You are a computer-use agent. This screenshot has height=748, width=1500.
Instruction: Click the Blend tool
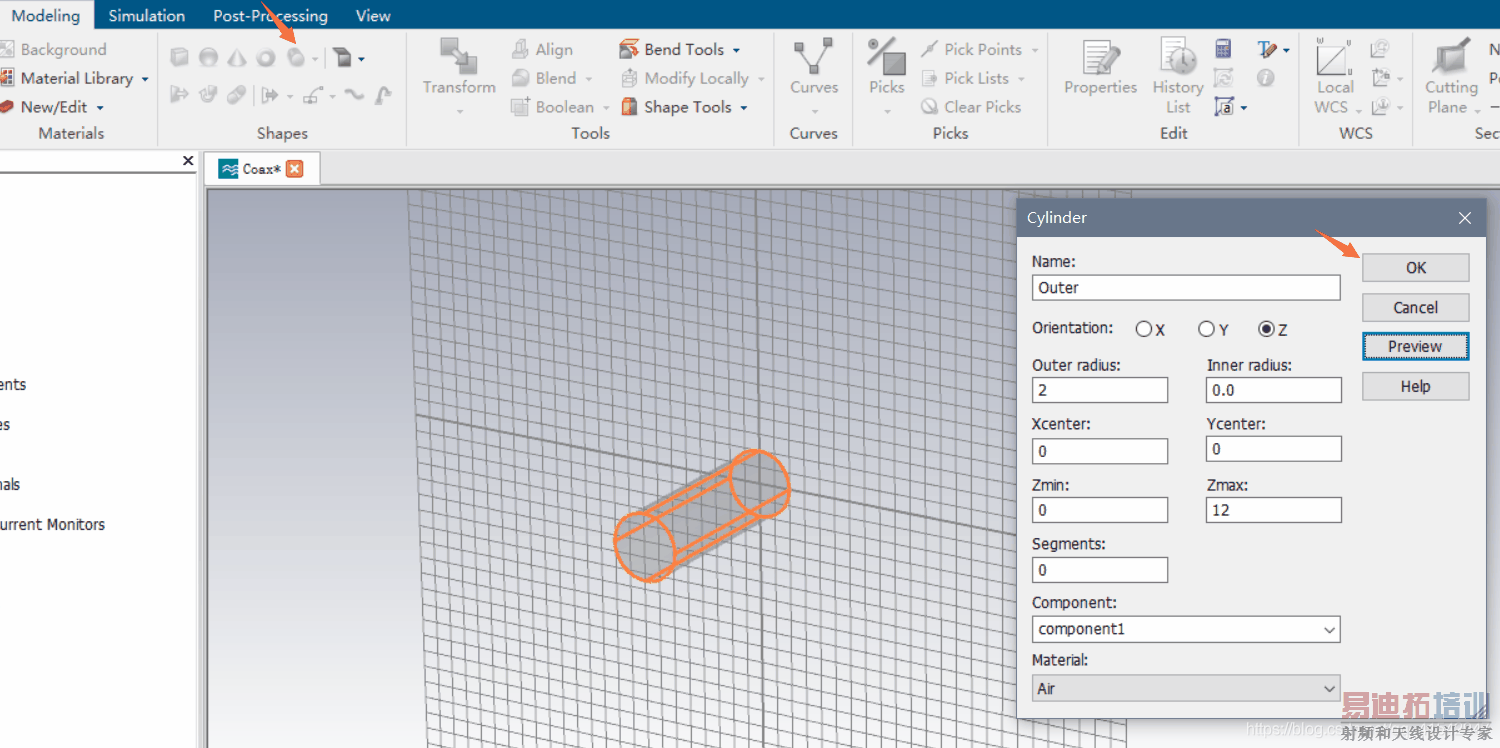coord(552,78)
